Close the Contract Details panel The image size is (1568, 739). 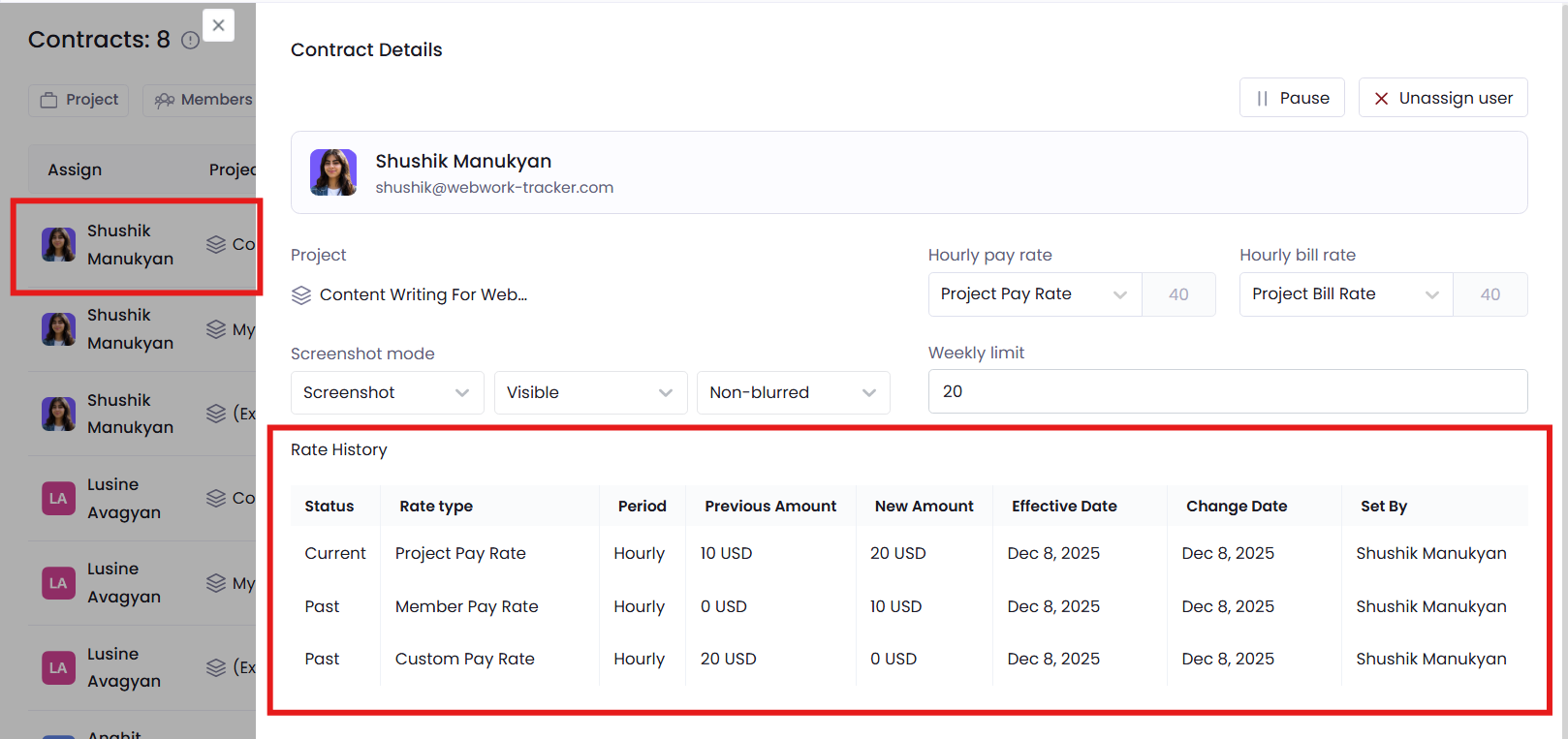coord(218,25)
